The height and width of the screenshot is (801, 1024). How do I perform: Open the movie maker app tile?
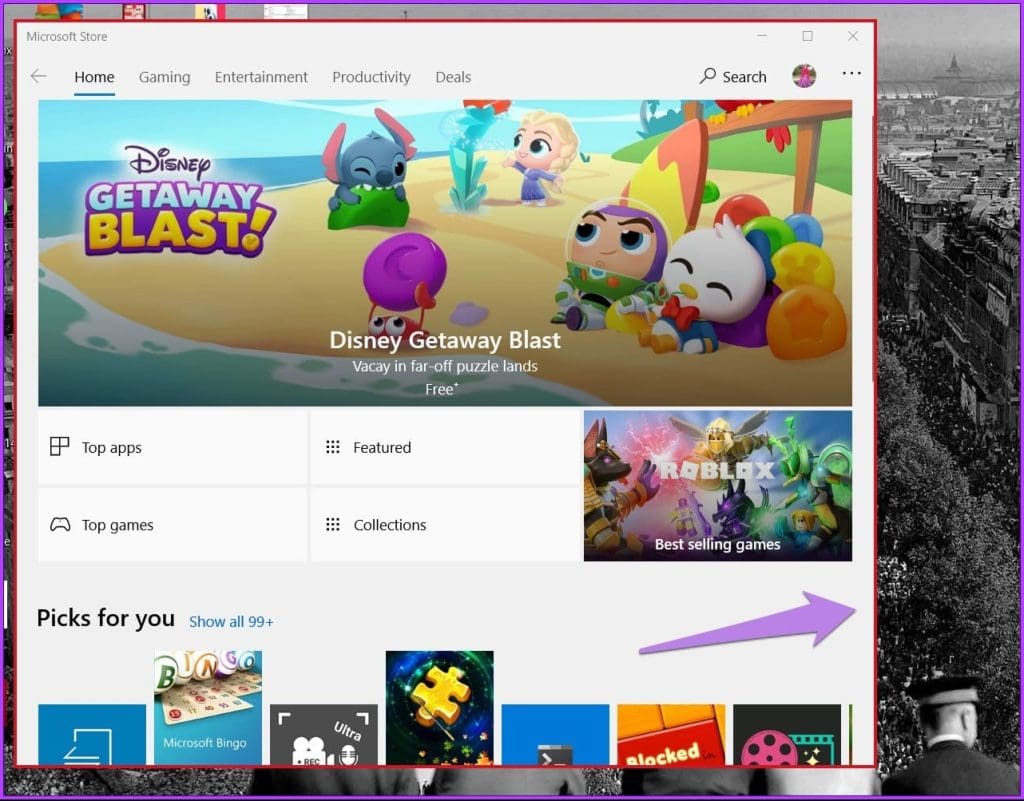(787, 735)
